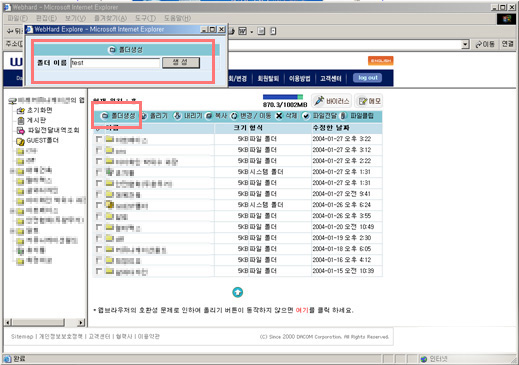The height and width of the screenshot is (365, 519).
Task: Open 초기화면 in the left tree
Action: pyautogui.click(x=39, y=110)
